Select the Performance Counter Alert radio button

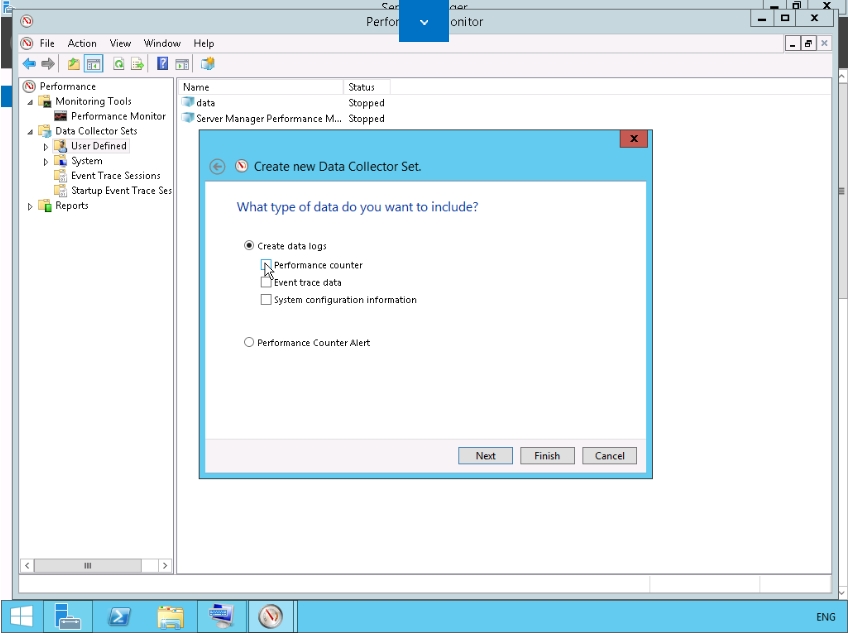click(249, 343)
